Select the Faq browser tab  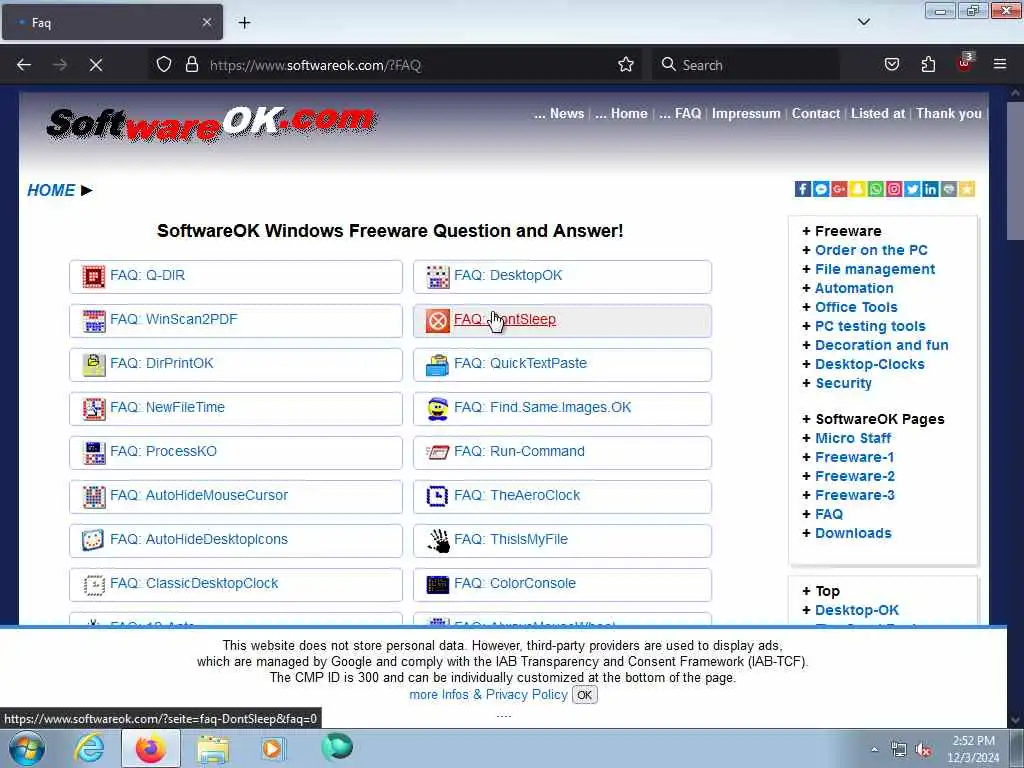[112, 22]
